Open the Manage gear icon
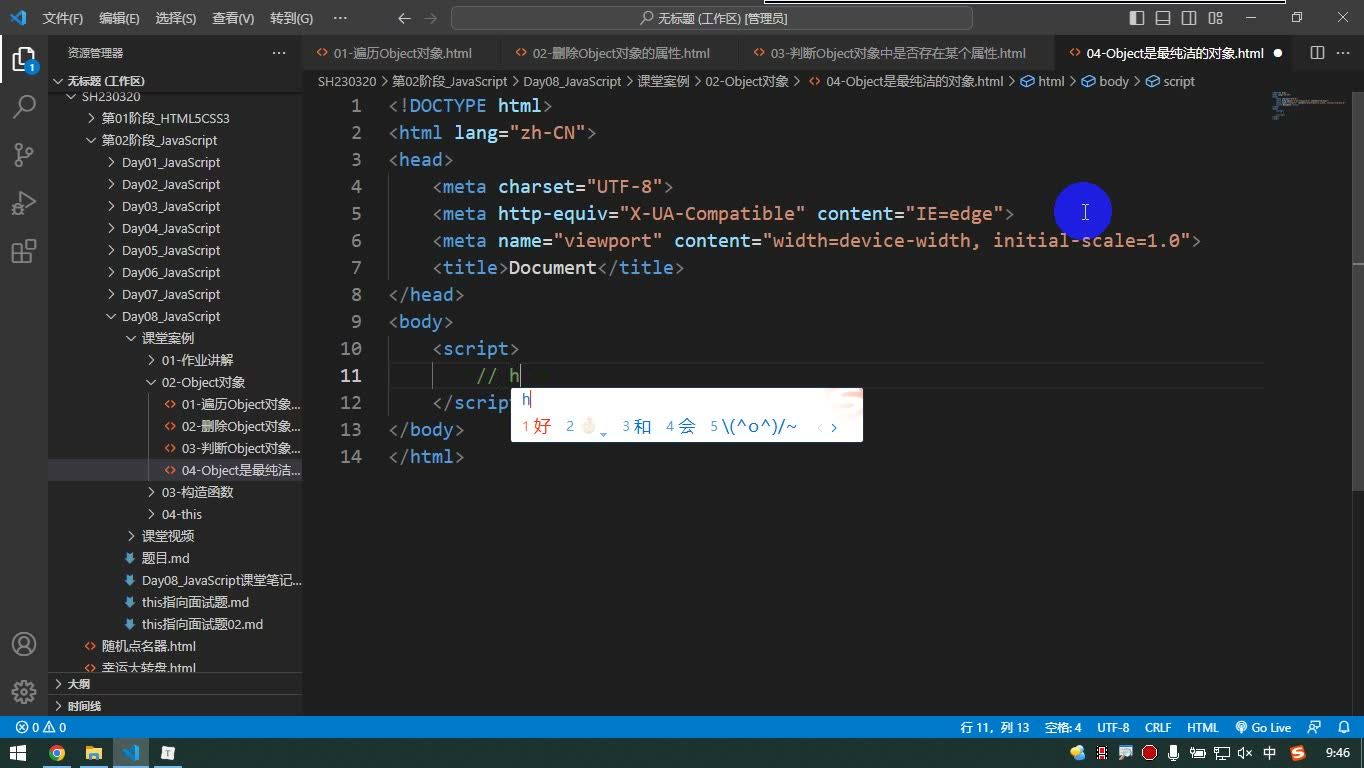The image size is (1364, 768). 24,691
